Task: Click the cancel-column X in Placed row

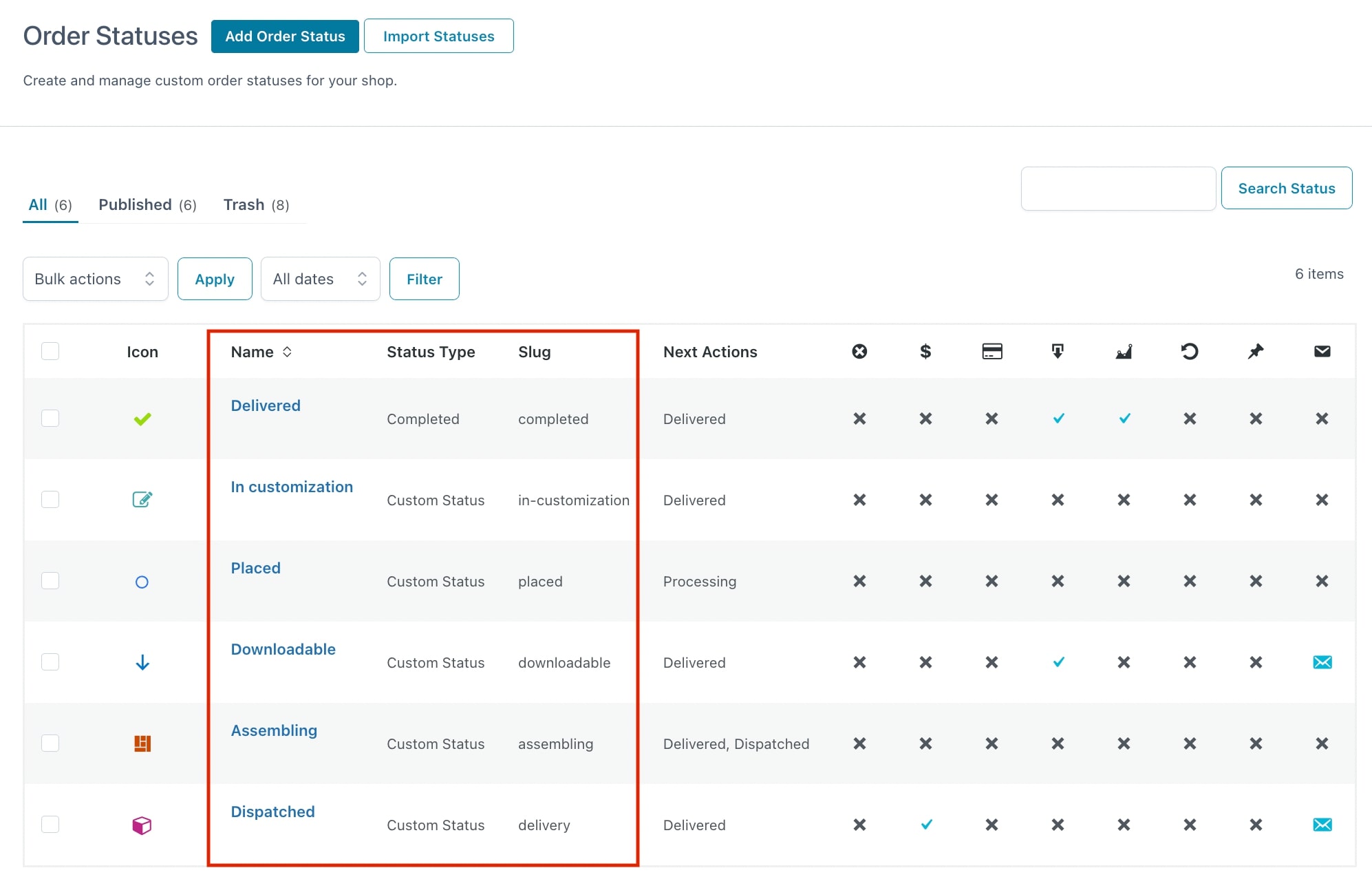Action: pyautogui.click(x=859, y=581)
